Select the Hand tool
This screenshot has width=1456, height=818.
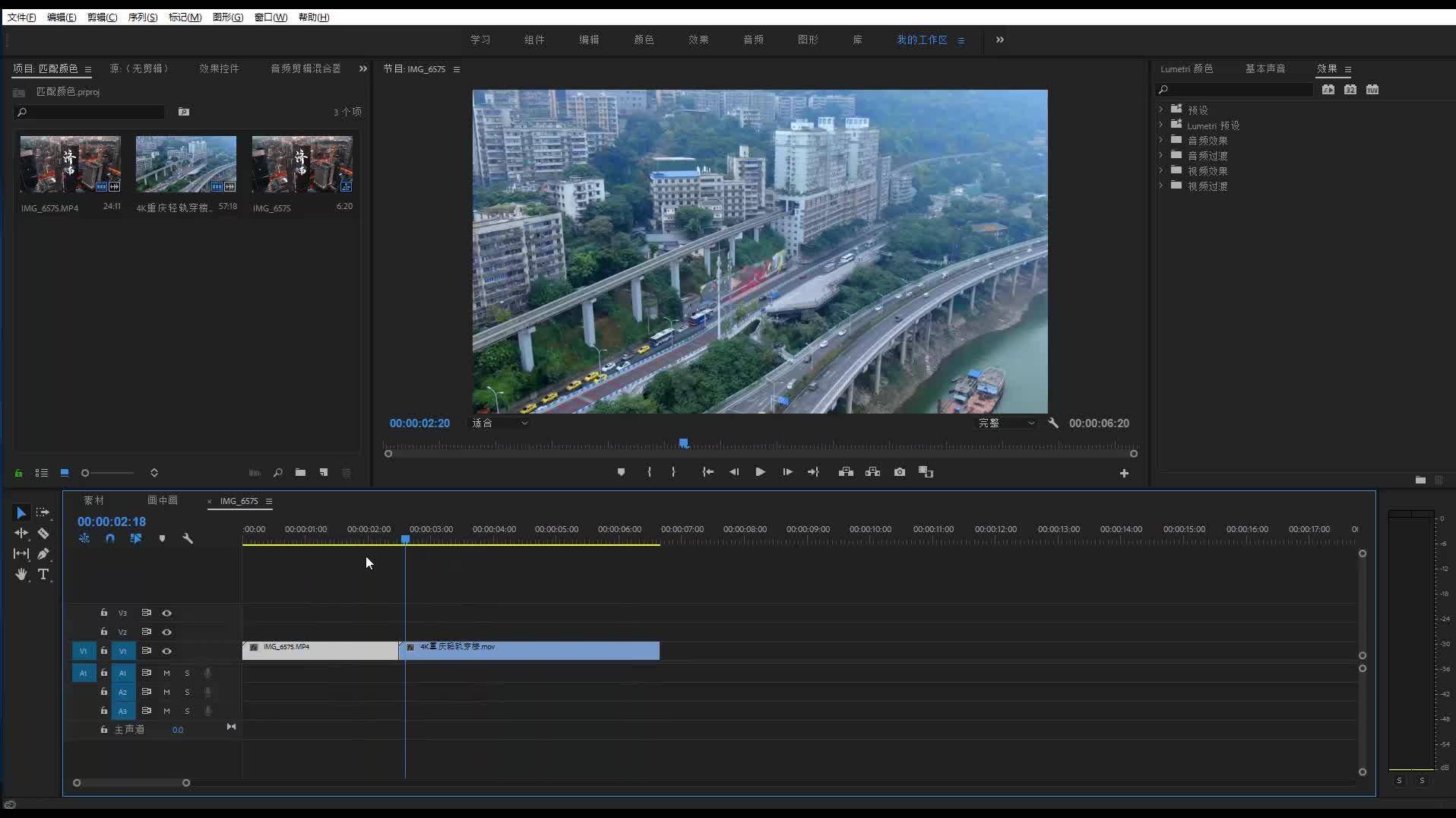tap(21, 575)
